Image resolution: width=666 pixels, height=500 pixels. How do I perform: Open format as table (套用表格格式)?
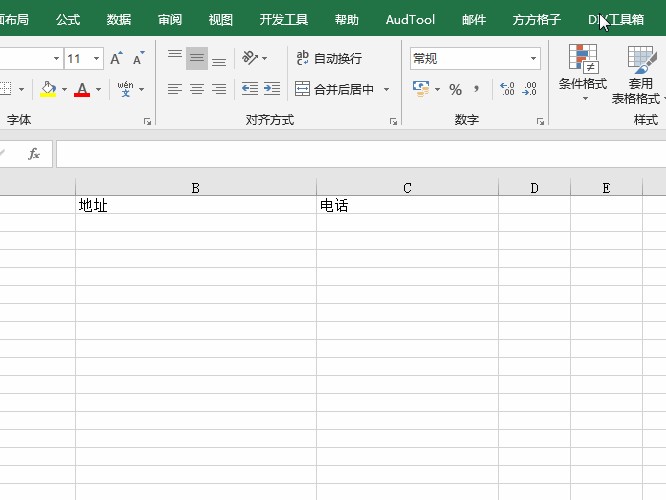638,74
